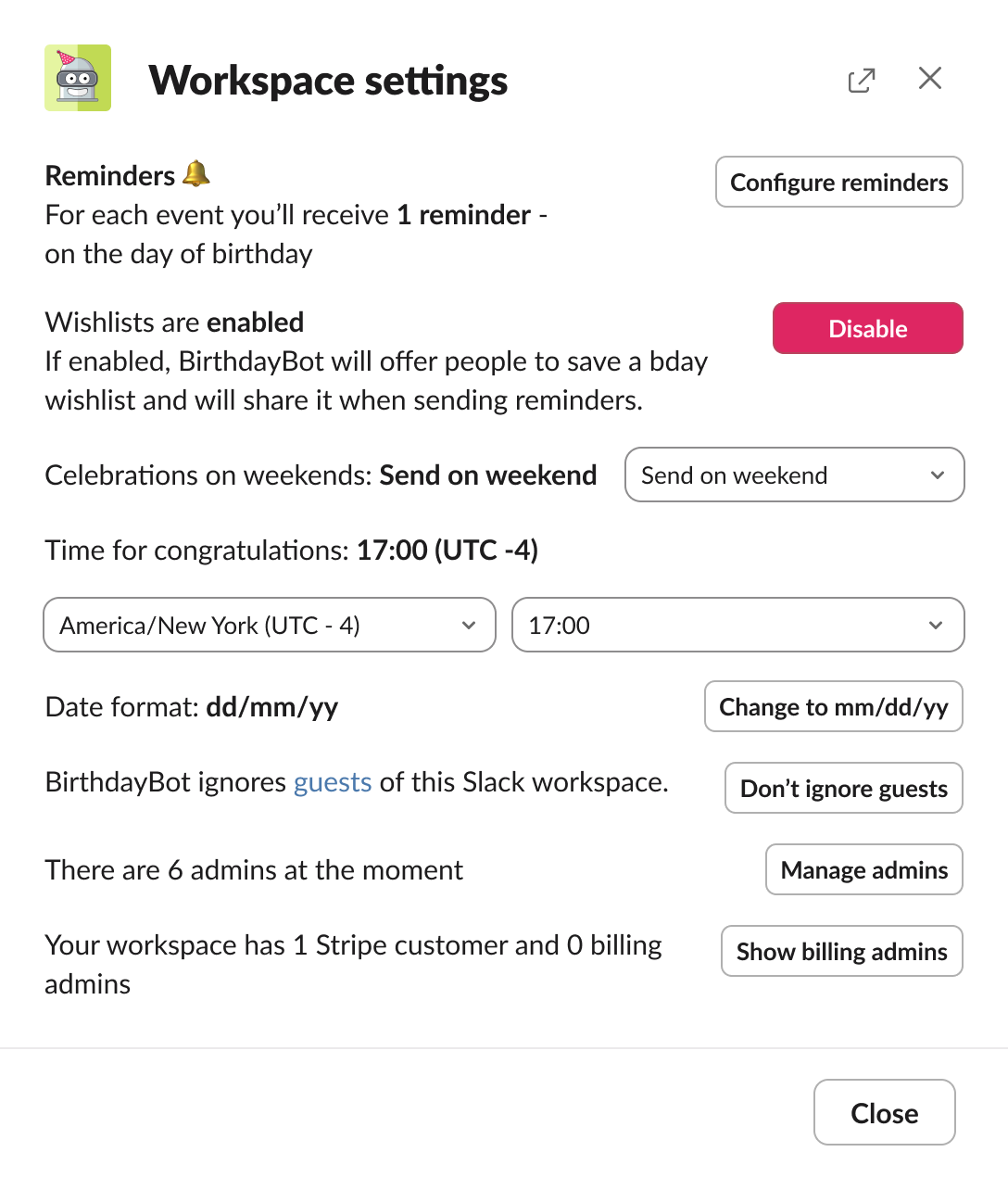Stop ignoring guests in this workspace
Screen dimensions: 1008x1190
point(843,788)
